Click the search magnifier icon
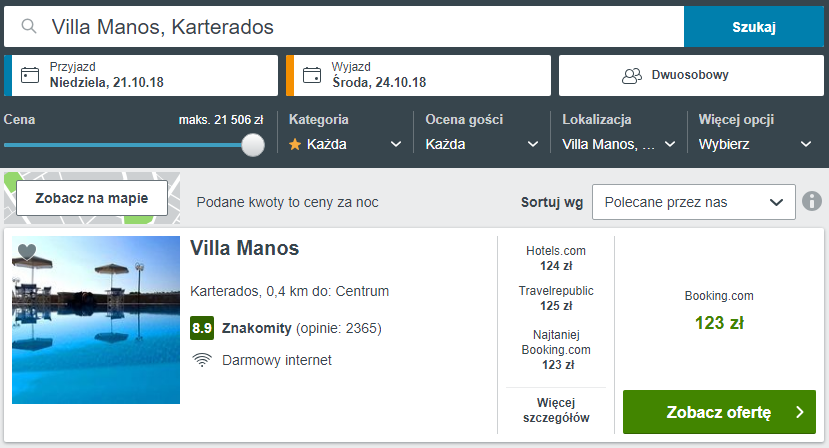 pos(30,27)
